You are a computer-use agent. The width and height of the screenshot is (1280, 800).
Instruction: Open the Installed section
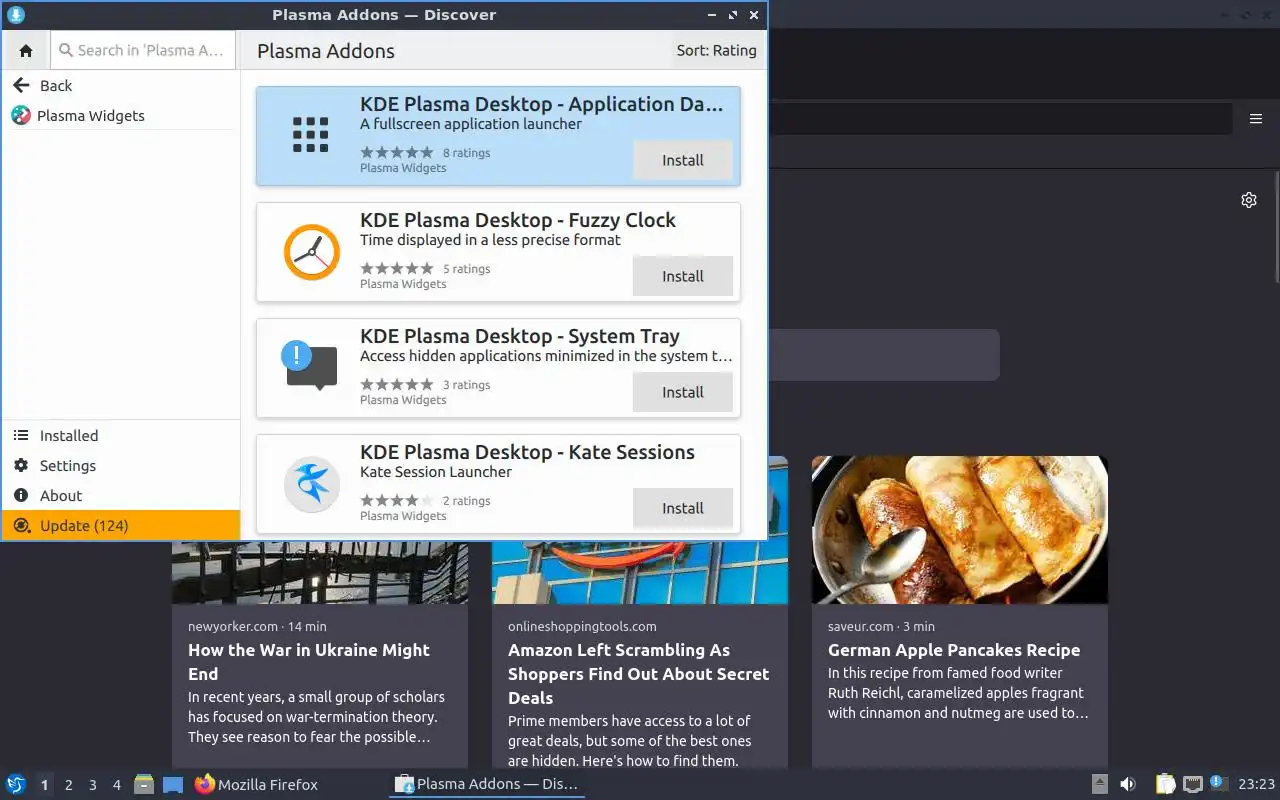click(121, 435)
